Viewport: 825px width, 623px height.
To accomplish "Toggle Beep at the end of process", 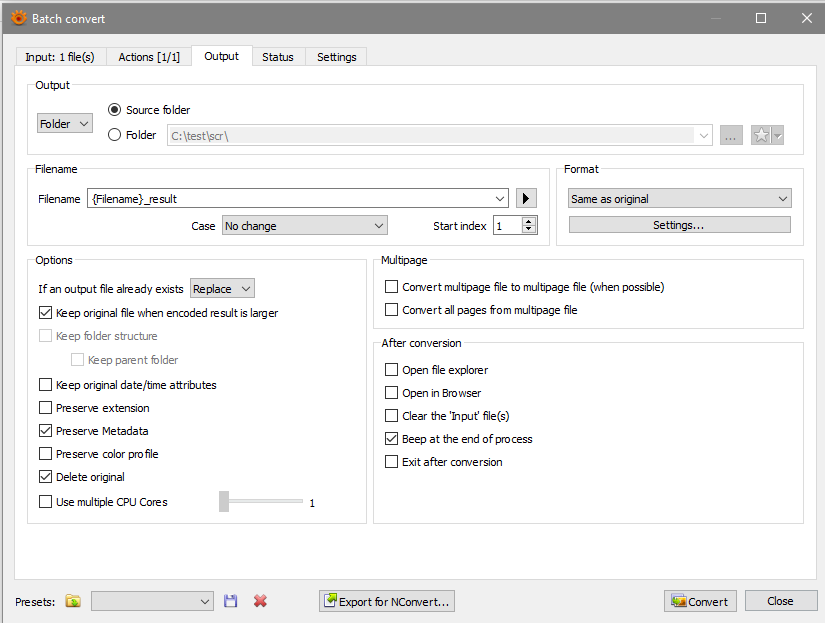I will click(x=392, y=439).
